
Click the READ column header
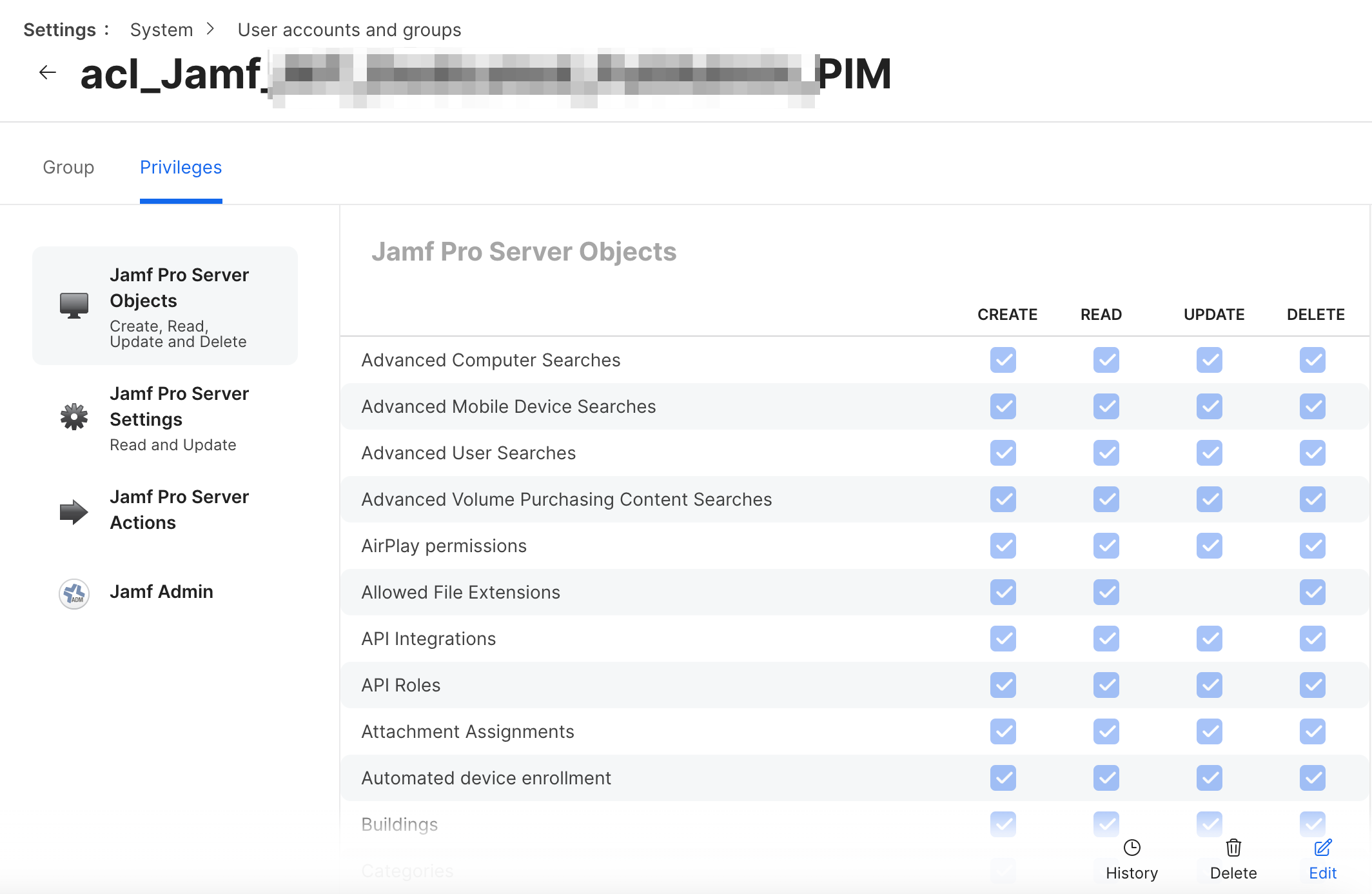pyautogui.click(x=1101, y=315)
